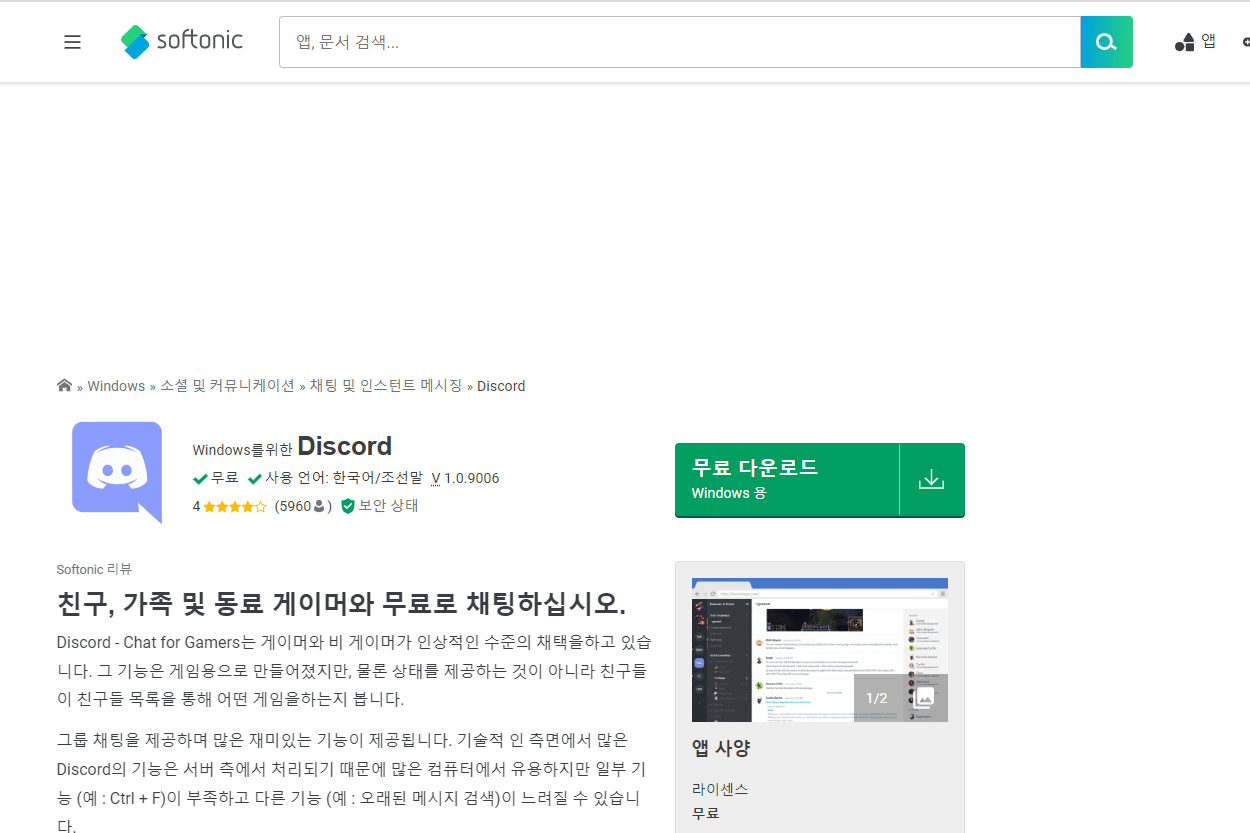The image size is (1250, 833).
Task: Click the download arrow icon
Action: [932, 479]
